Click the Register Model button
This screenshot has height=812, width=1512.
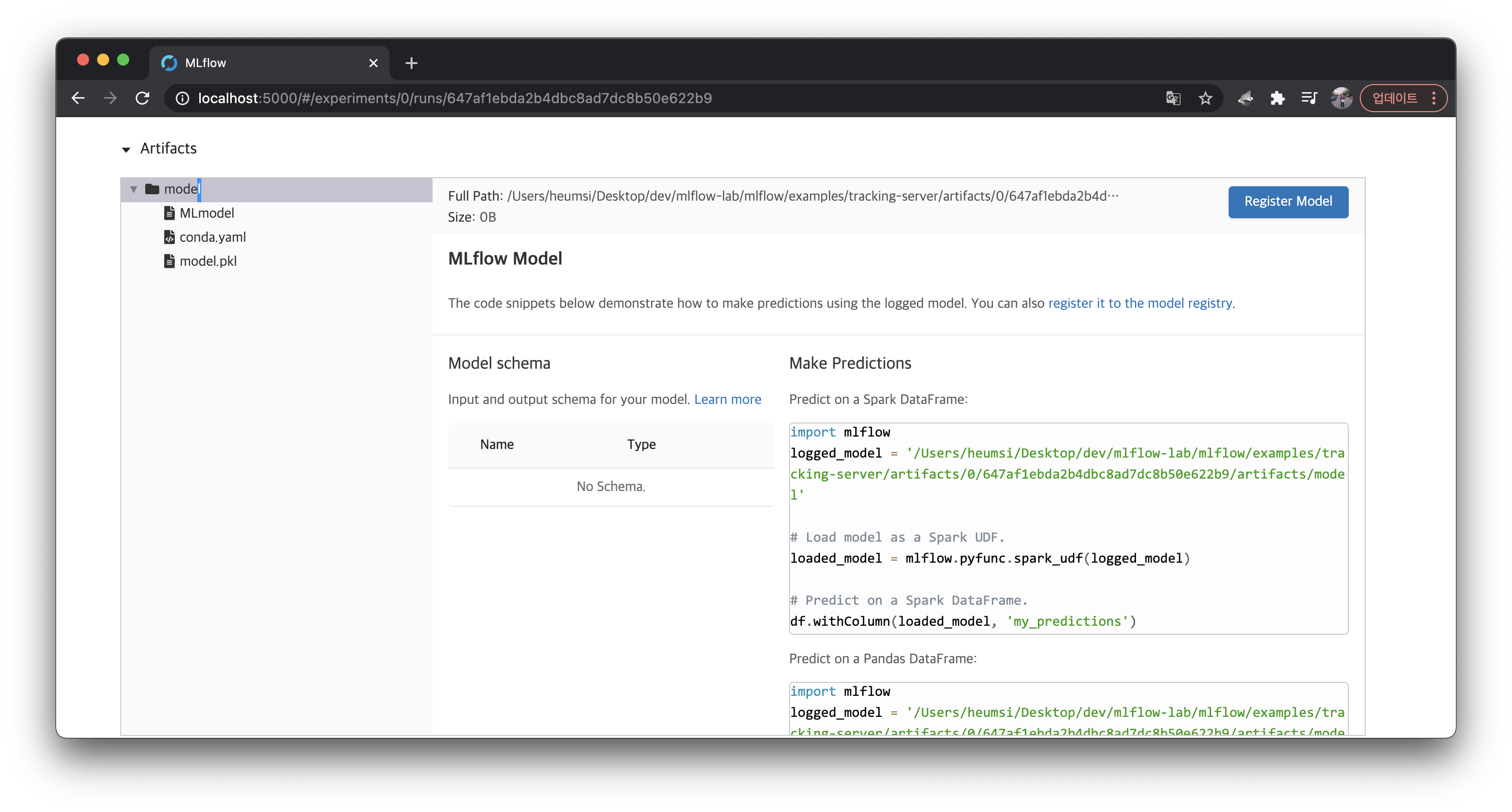point(1288,201)
